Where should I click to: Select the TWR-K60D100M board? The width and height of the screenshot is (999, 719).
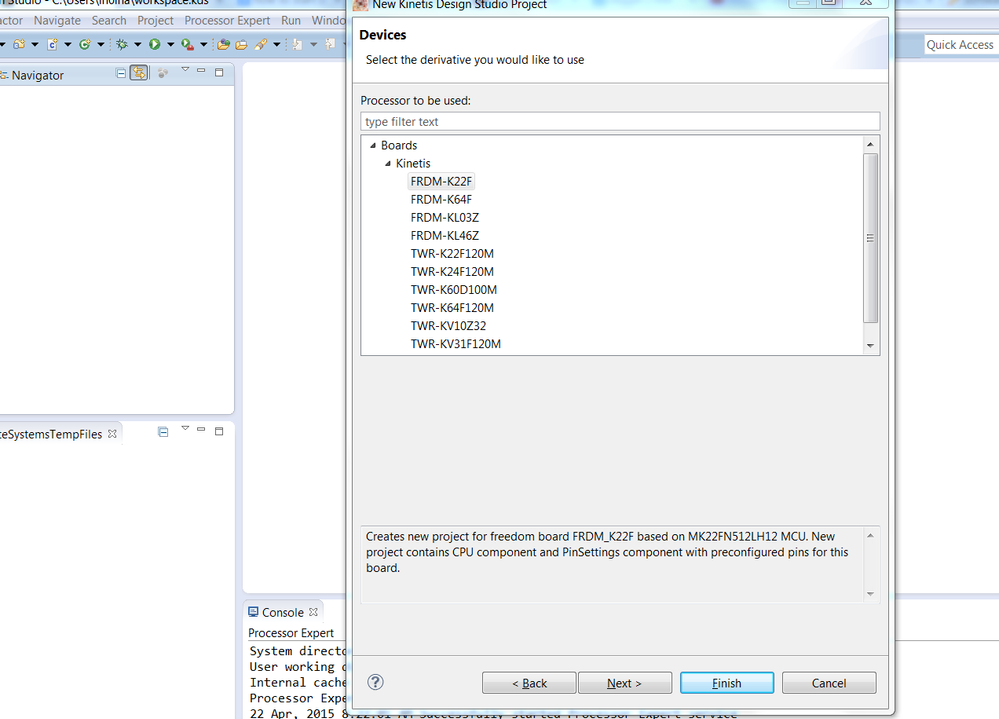point(454,290)
